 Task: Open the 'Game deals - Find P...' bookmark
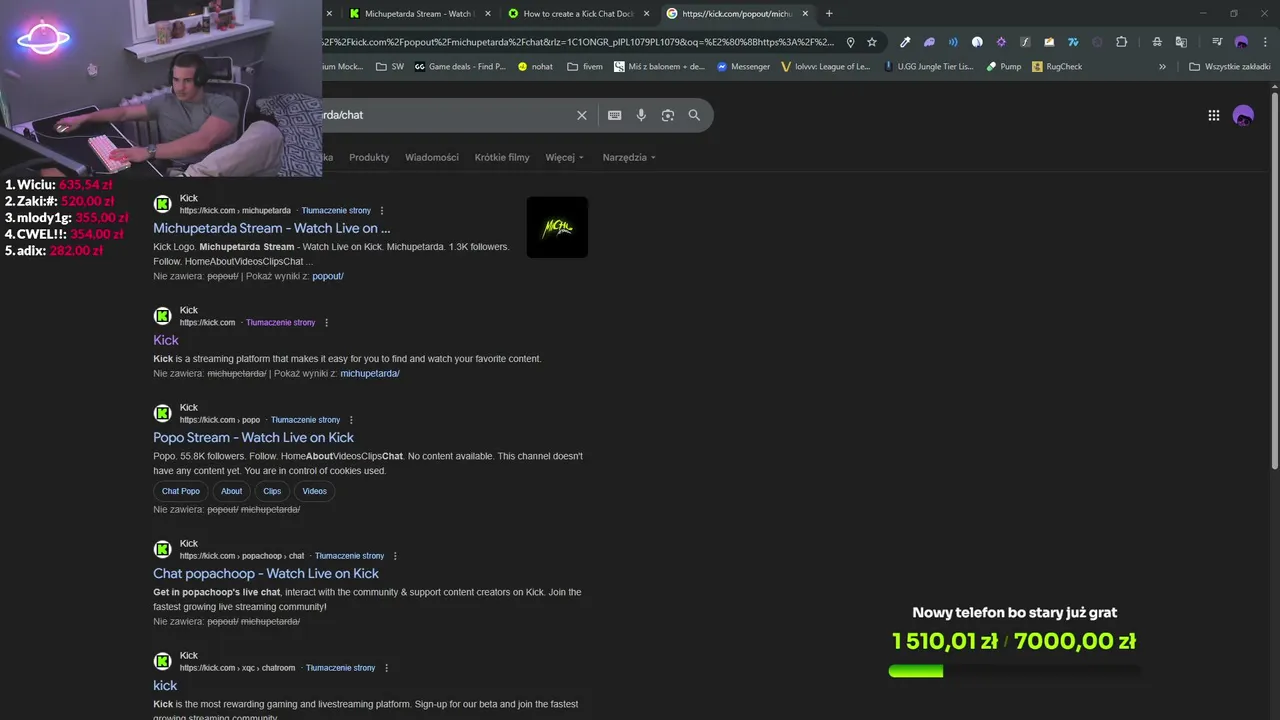[460, 67]
